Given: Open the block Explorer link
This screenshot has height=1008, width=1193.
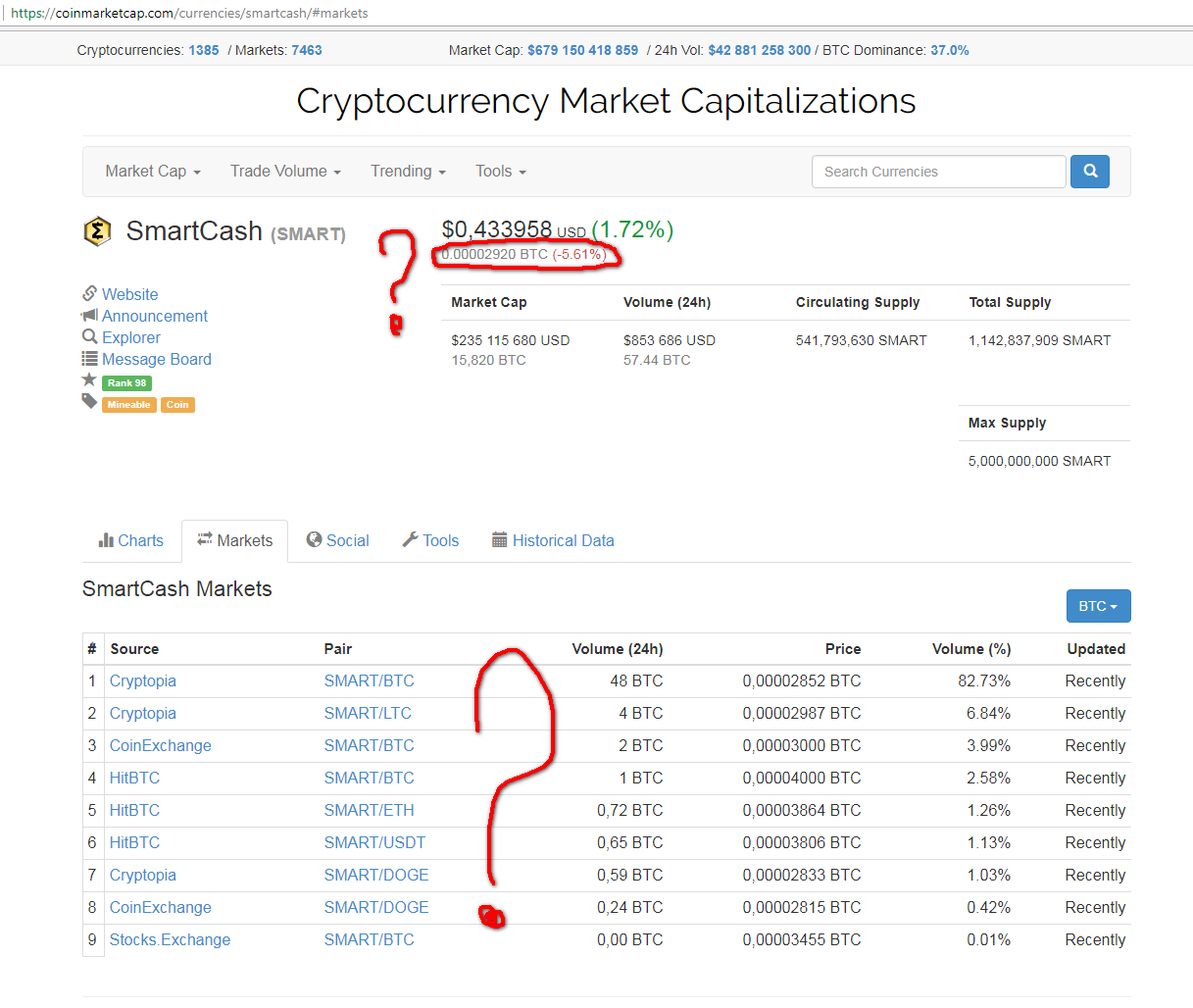Looking at the screenshot, I should [131, 337].
